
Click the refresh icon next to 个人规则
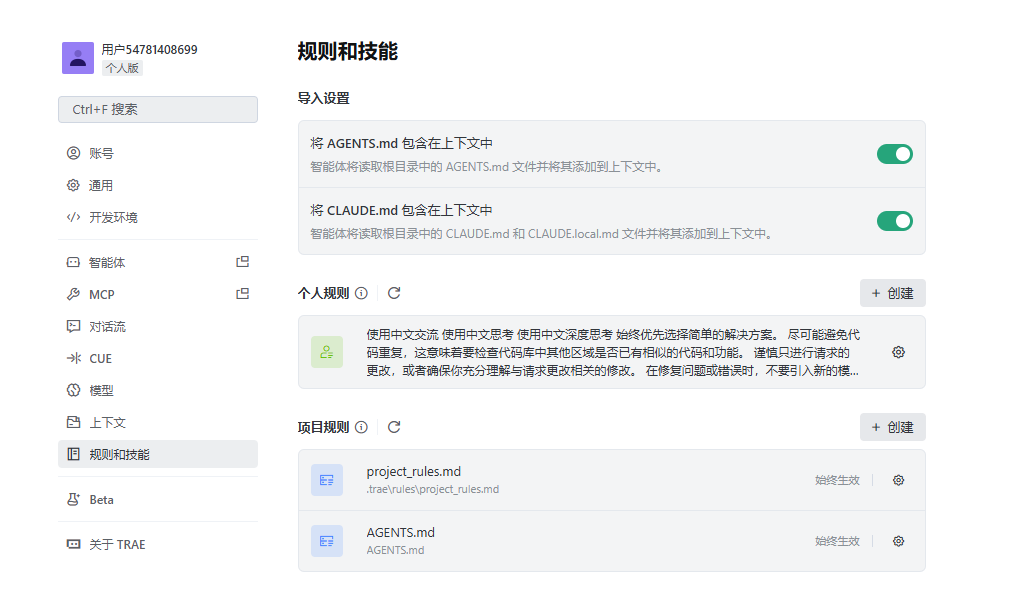coord(393,292)
